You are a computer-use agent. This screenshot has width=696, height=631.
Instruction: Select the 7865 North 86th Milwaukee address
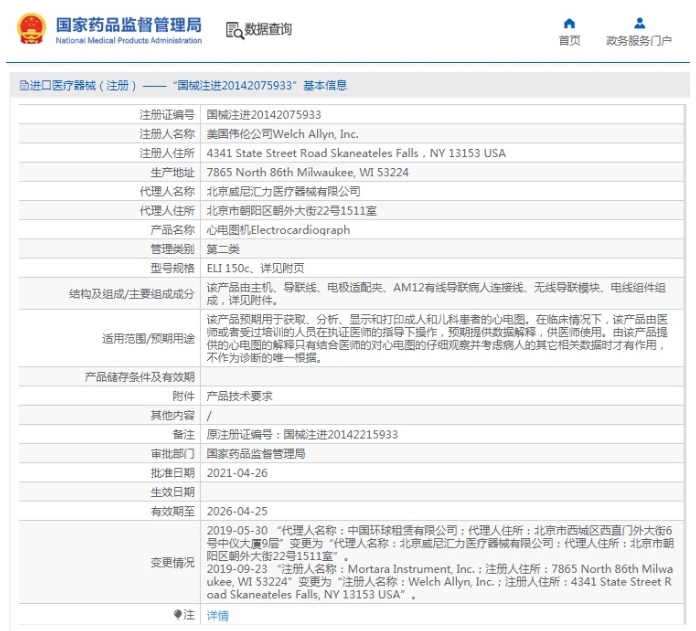tap(307, 172)
